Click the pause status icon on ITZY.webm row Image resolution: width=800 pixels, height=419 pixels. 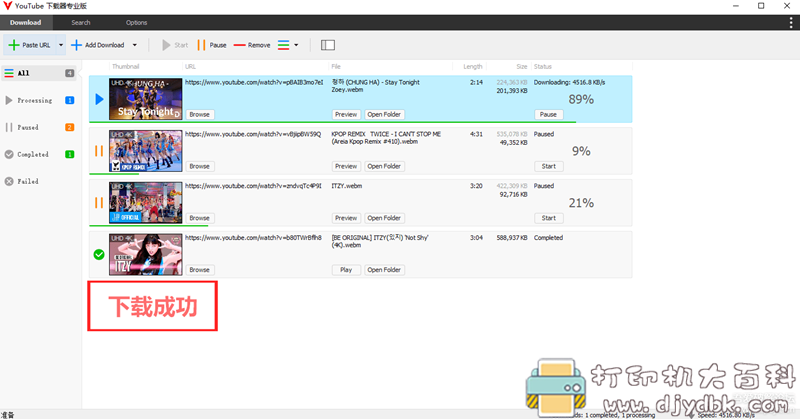[x=99, y=203]
